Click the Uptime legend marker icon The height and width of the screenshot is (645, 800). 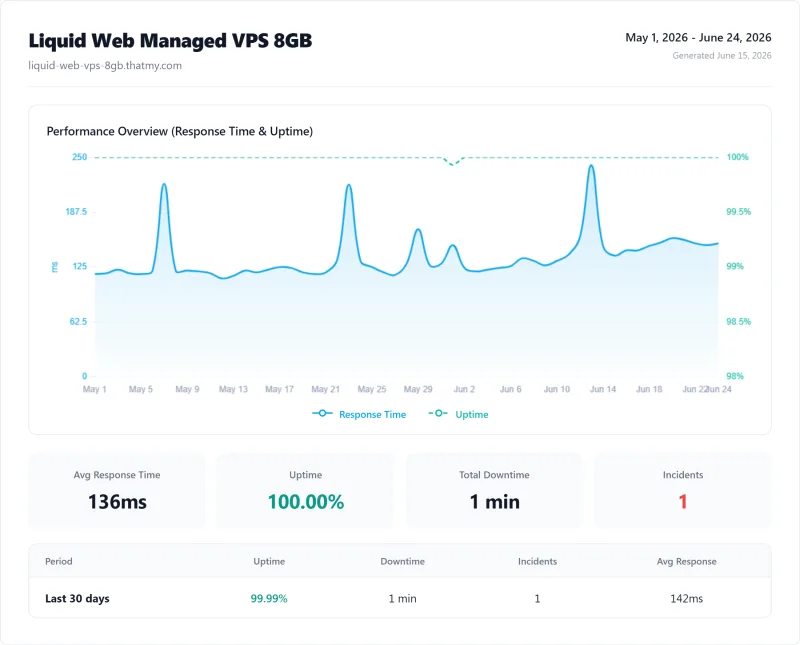click(x=438, y=413)
